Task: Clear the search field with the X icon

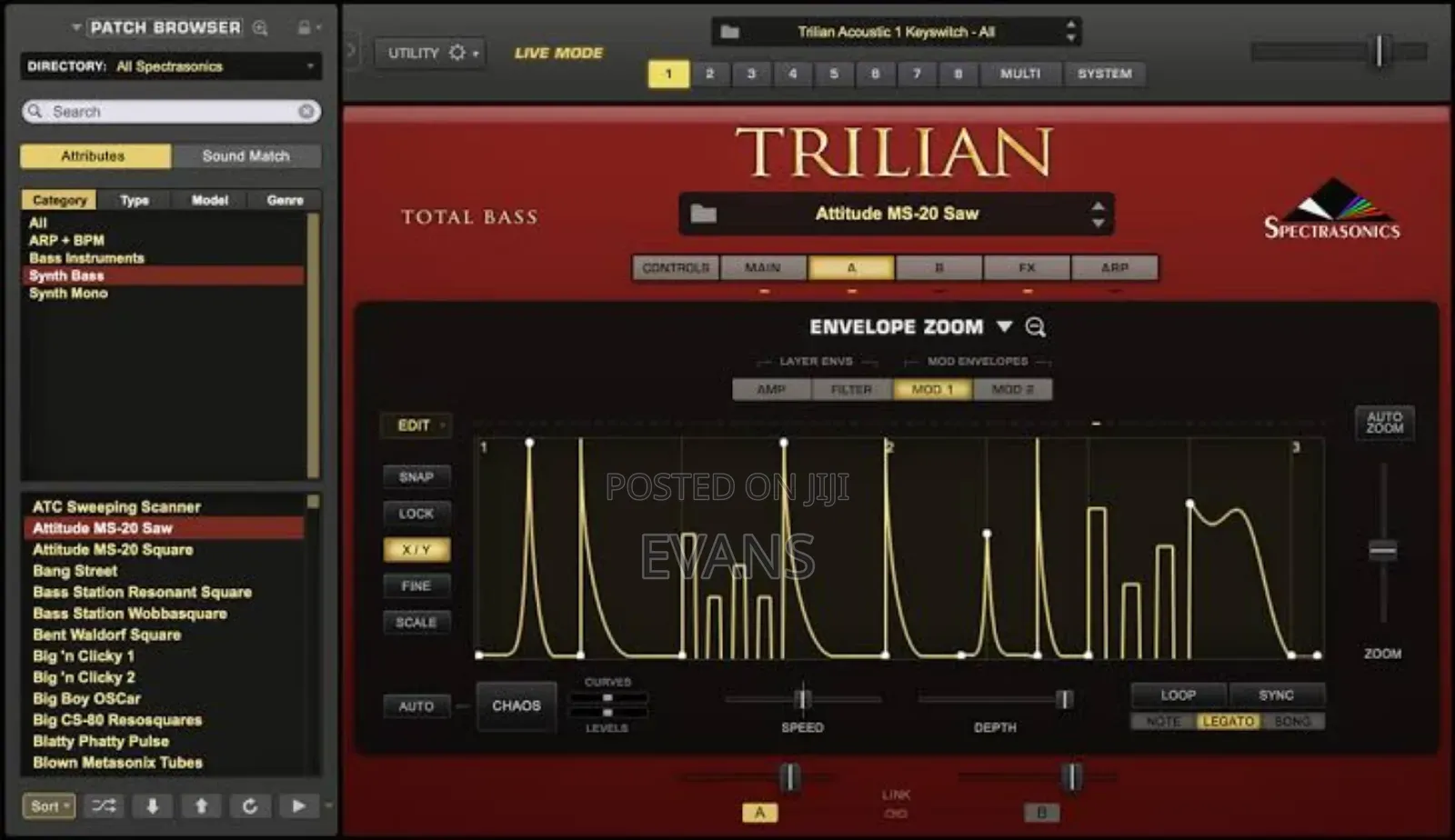Action: (306, 111)
